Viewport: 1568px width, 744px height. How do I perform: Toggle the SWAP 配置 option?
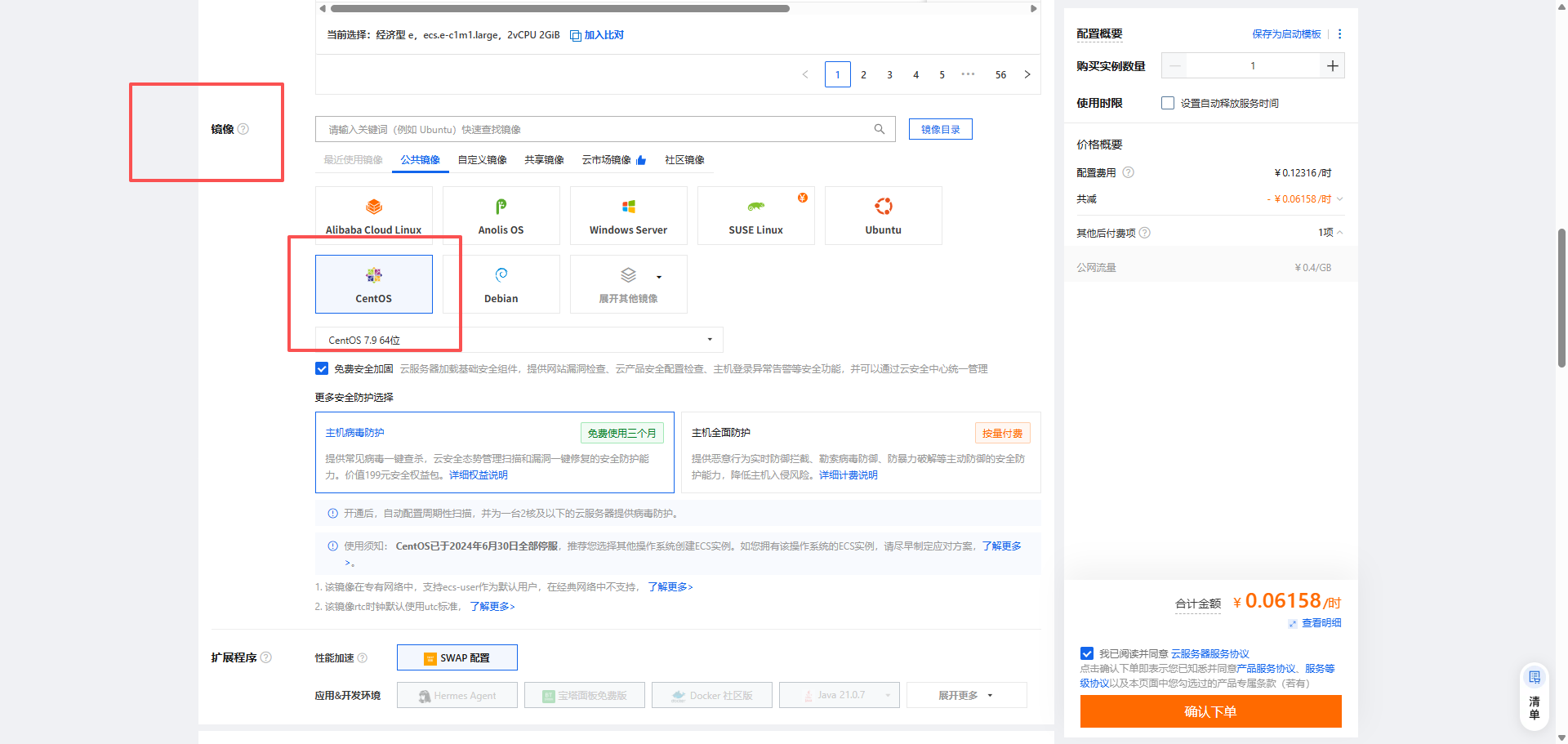tap(457, 657)
